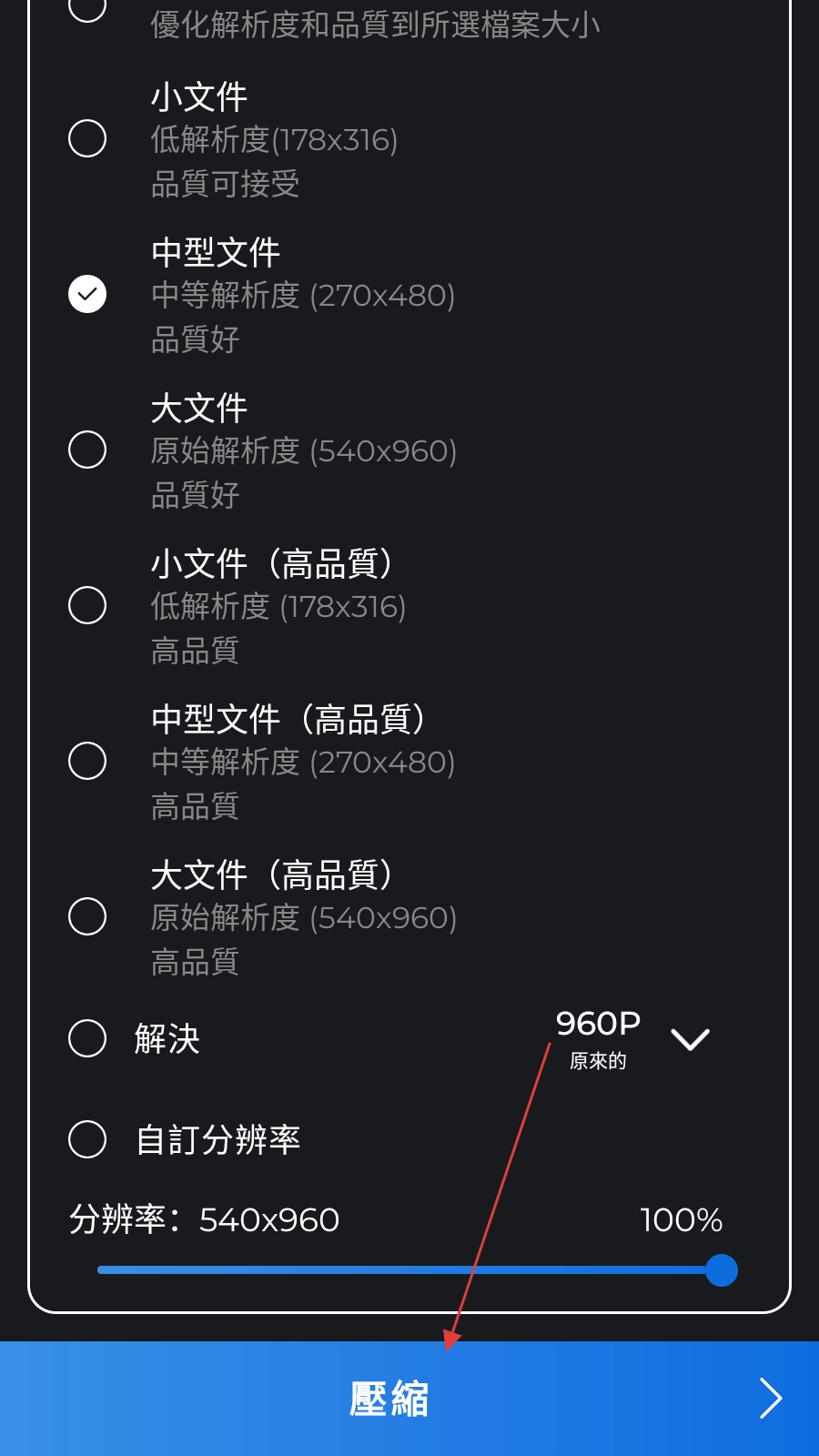Click the middle of the resolution slider track
The width and height of the screenshot is (819, 1456).
(x=409, y=1270)
